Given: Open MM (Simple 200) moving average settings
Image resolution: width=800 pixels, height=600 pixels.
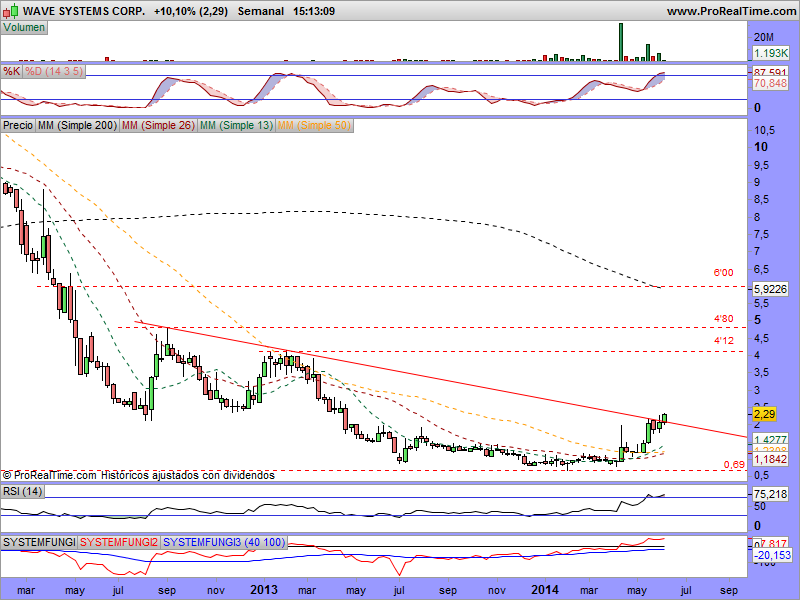Looking at the screenshot, I should [x=77, y=125].
